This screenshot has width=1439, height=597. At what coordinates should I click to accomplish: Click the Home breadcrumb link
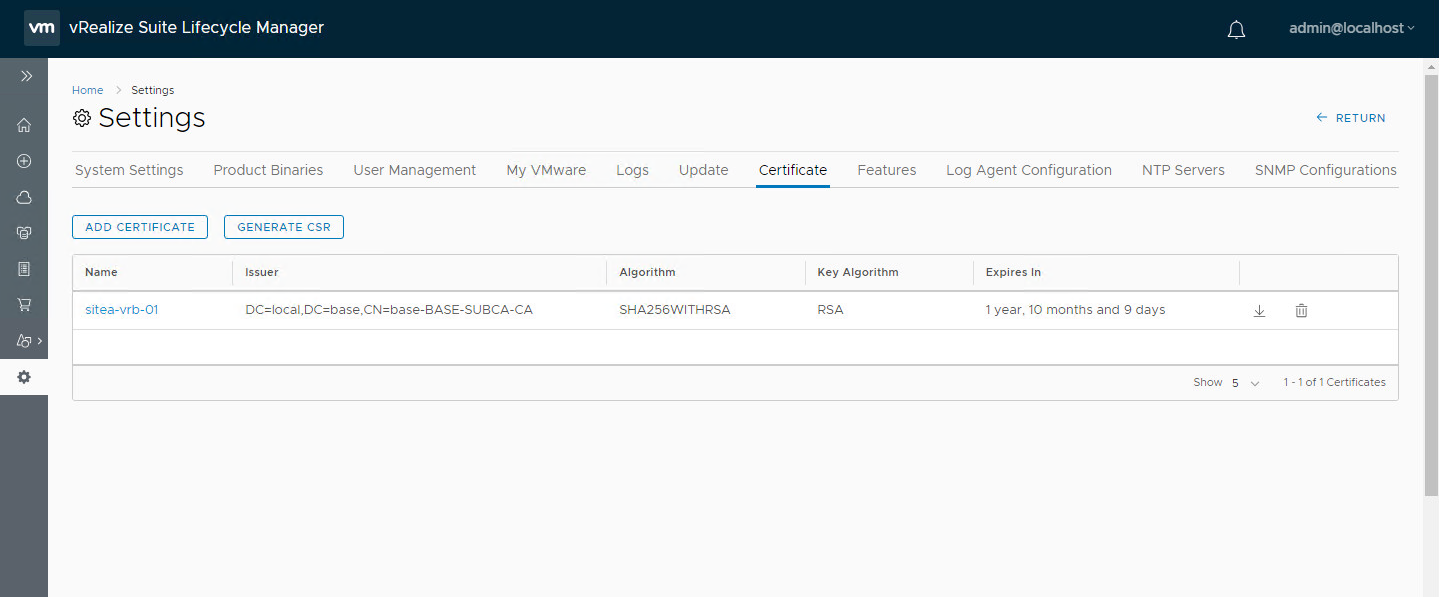[87, 90]
